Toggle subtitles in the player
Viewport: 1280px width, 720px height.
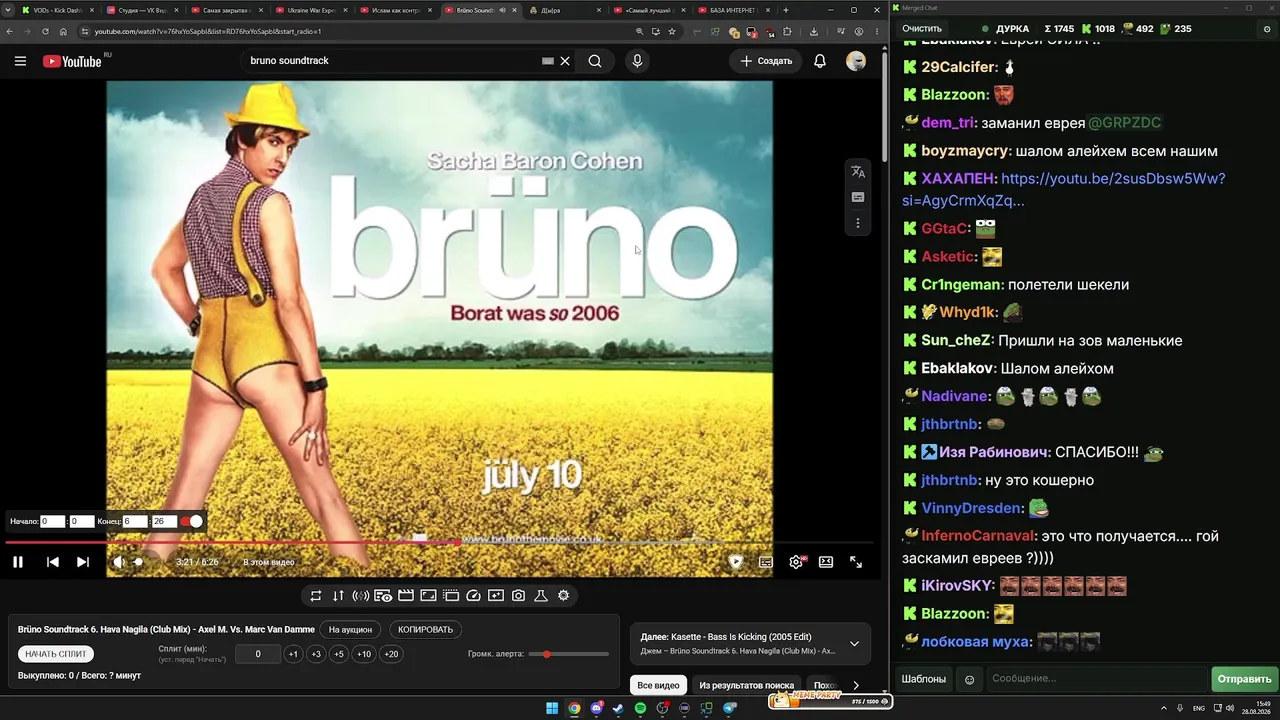pos(766,562)
